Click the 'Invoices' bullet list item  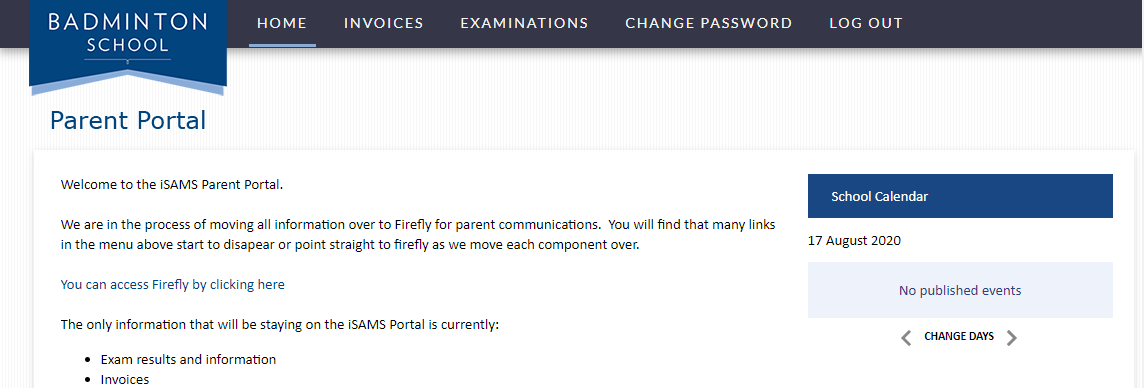[x=125, y=379]
